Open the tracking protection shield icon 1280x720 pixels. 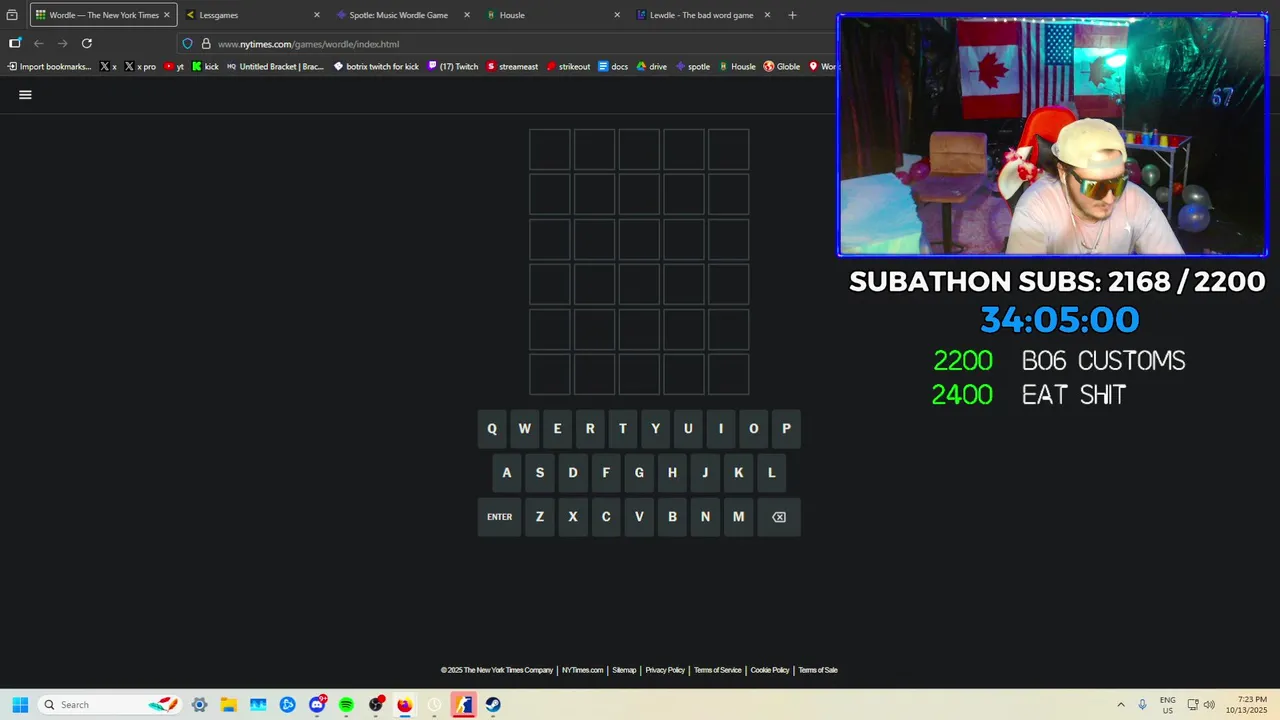187,44
